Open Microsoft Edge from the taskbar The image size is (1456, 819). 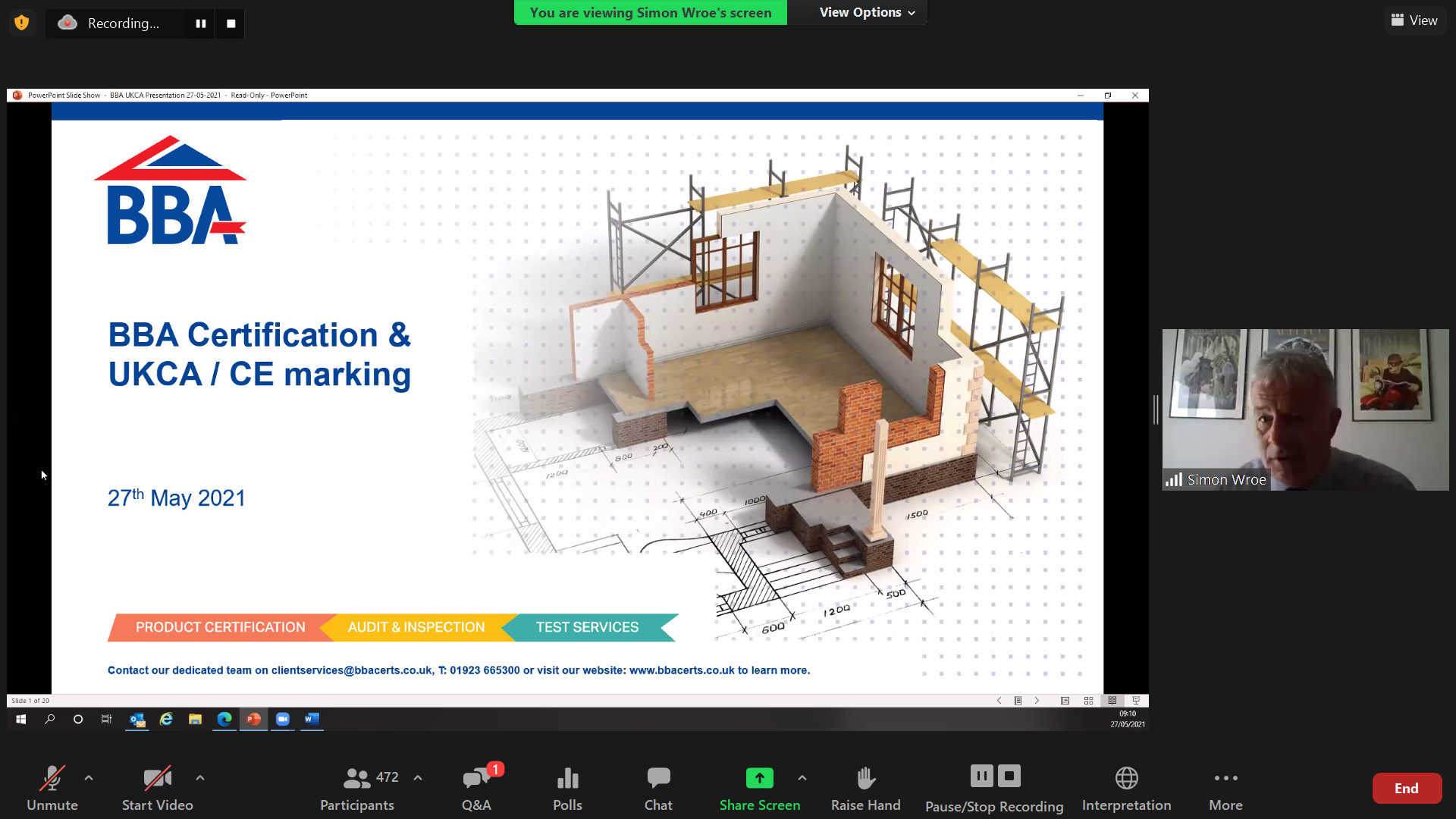[x=224, y=719]
